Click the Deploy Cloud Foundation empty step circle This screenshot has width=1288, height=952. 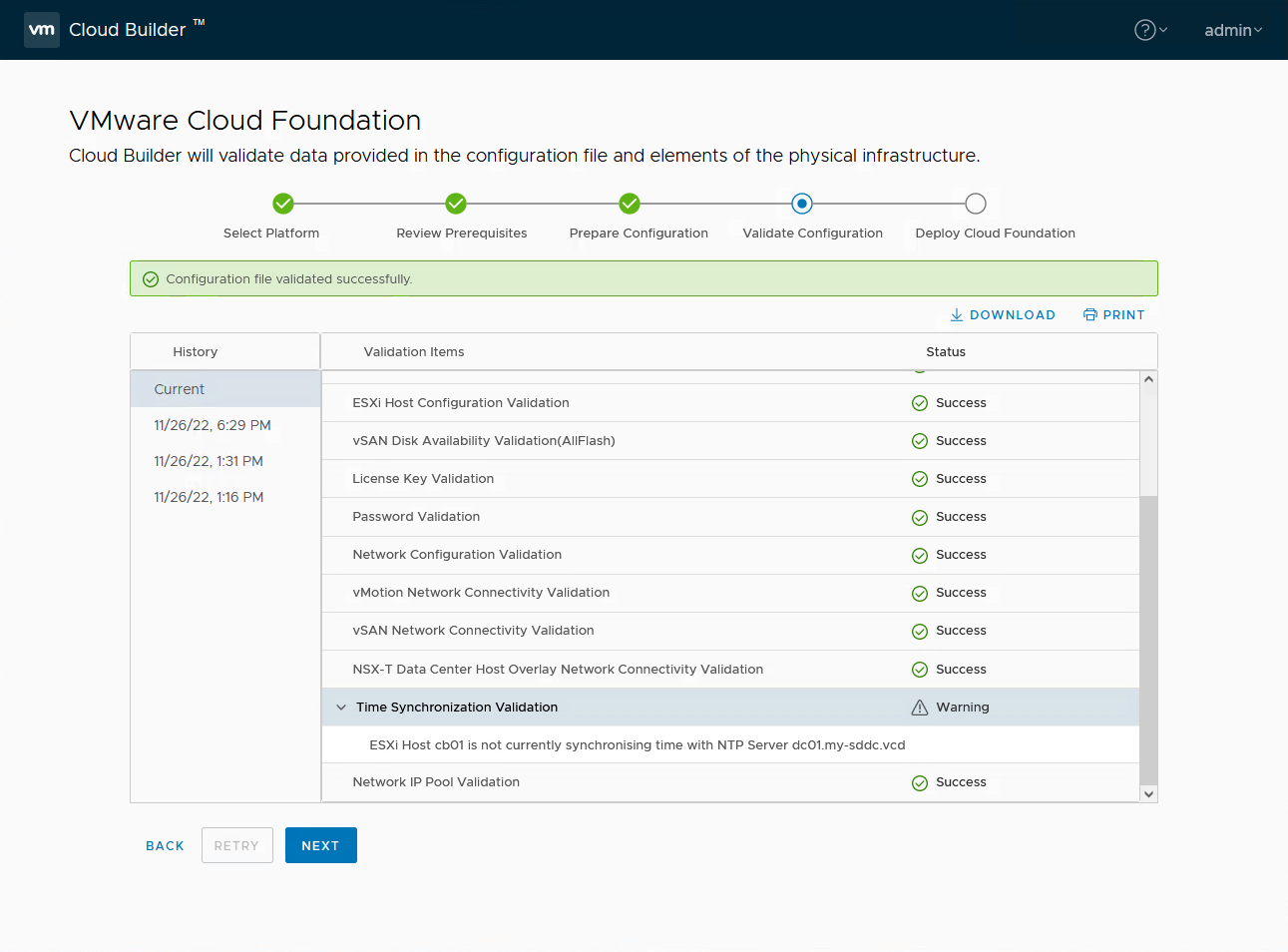tap(975, 203)
